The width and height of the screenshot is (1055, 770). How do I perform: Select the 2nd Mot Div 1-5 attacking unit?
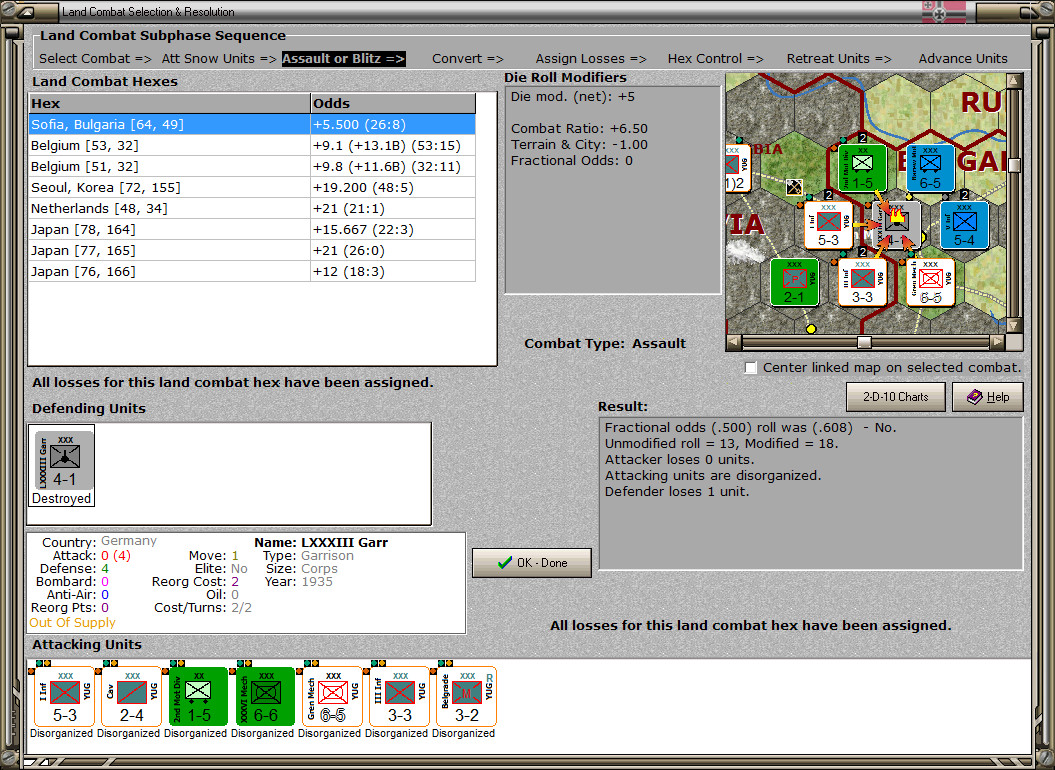[x=198, y=697]
